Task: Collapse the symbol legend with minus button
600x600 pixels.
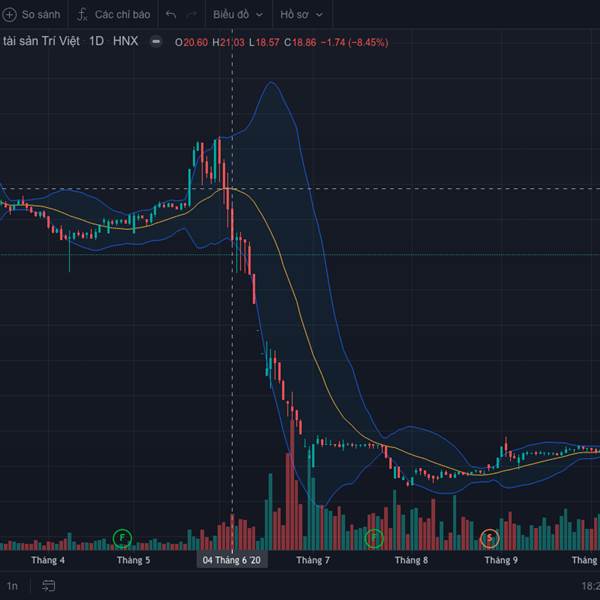Action: coord(156,41)
